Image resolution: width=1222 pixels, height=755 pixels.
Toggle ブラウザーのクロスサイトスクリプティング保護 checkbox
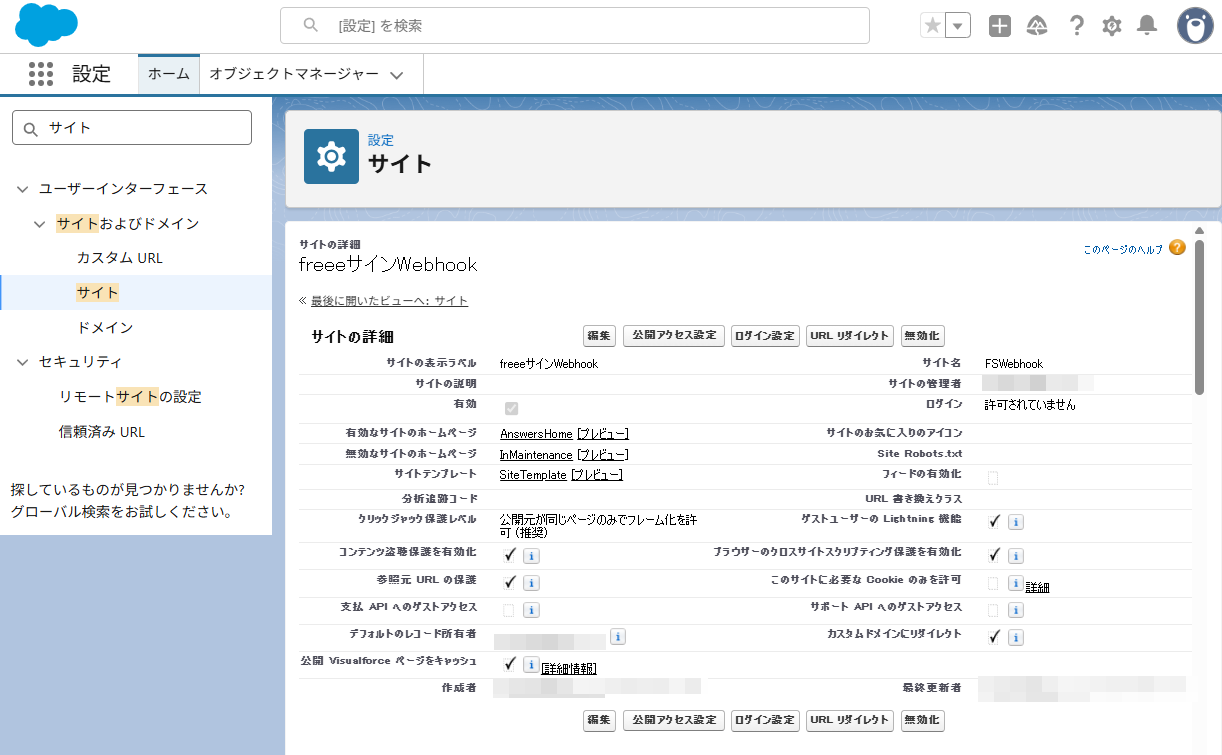pyautogui.click(x=994, y=554)
